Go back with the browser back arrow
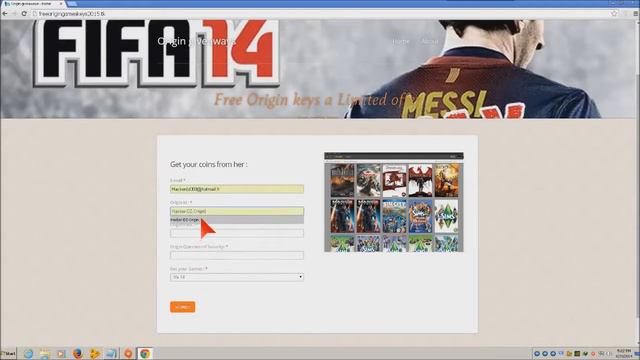This screenshot has height=360, width=640. [x=5, y=13]
